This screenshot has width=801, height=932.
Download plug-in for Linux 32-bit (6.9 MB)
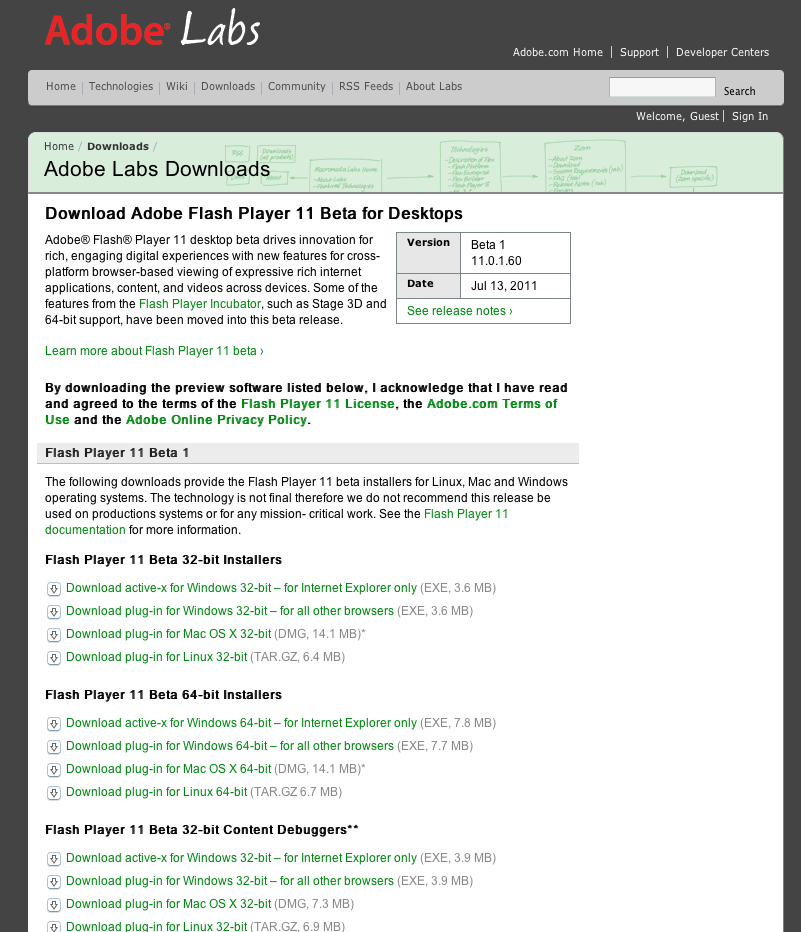click(156, 926)
